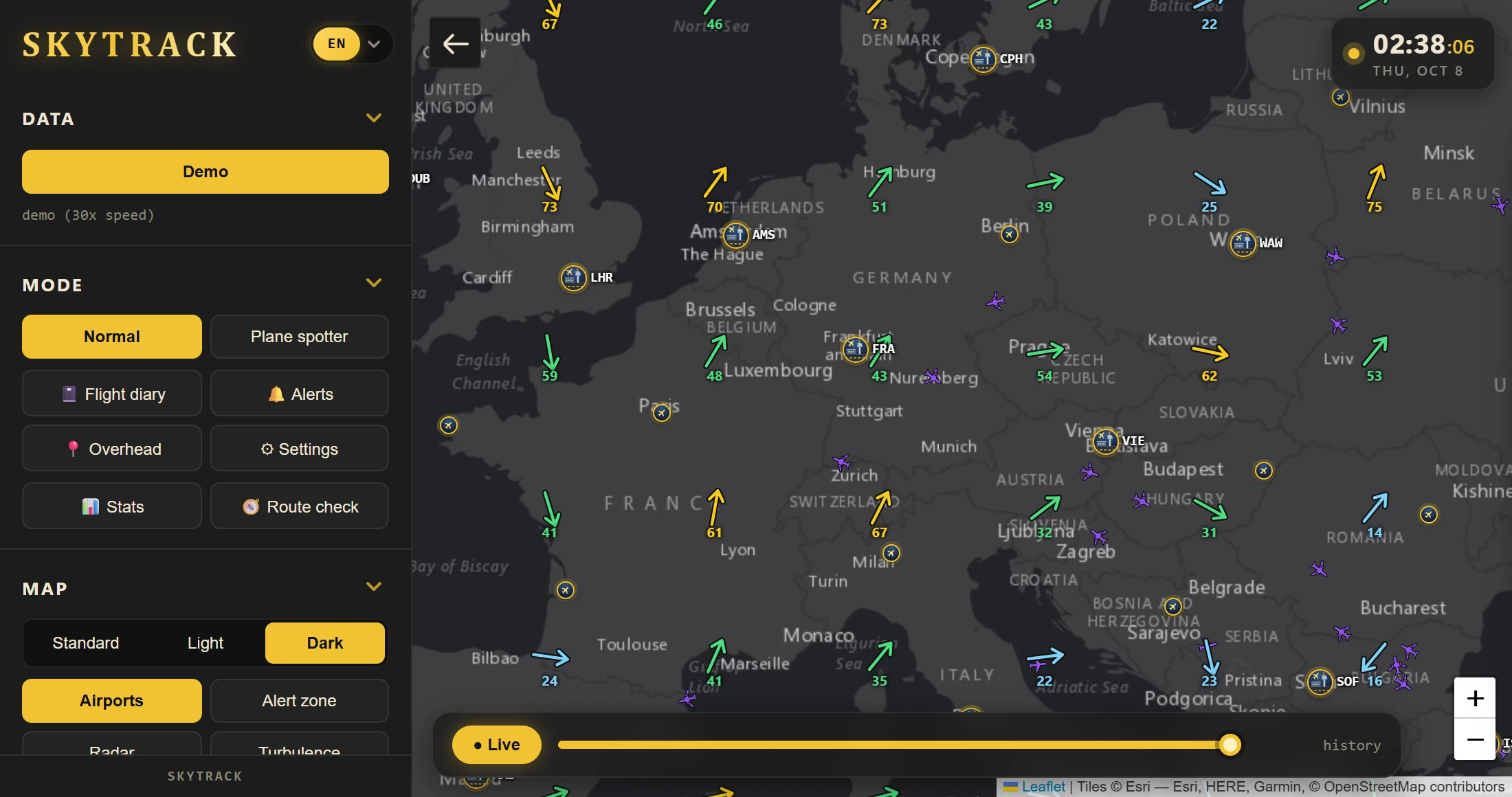Collapse the MODE section

(x=374, y=283)
